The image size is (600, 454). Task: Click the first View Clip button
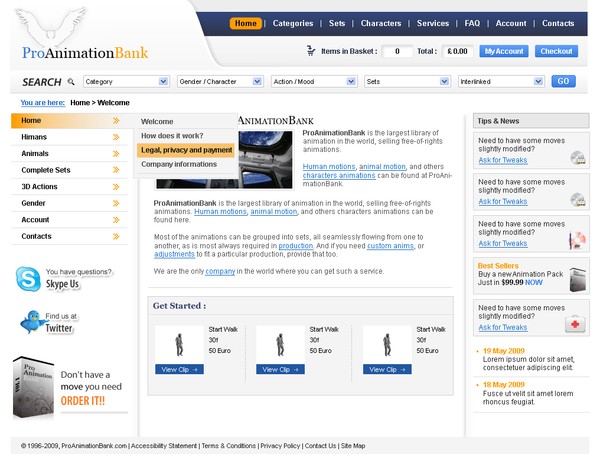tap(179, 369)
